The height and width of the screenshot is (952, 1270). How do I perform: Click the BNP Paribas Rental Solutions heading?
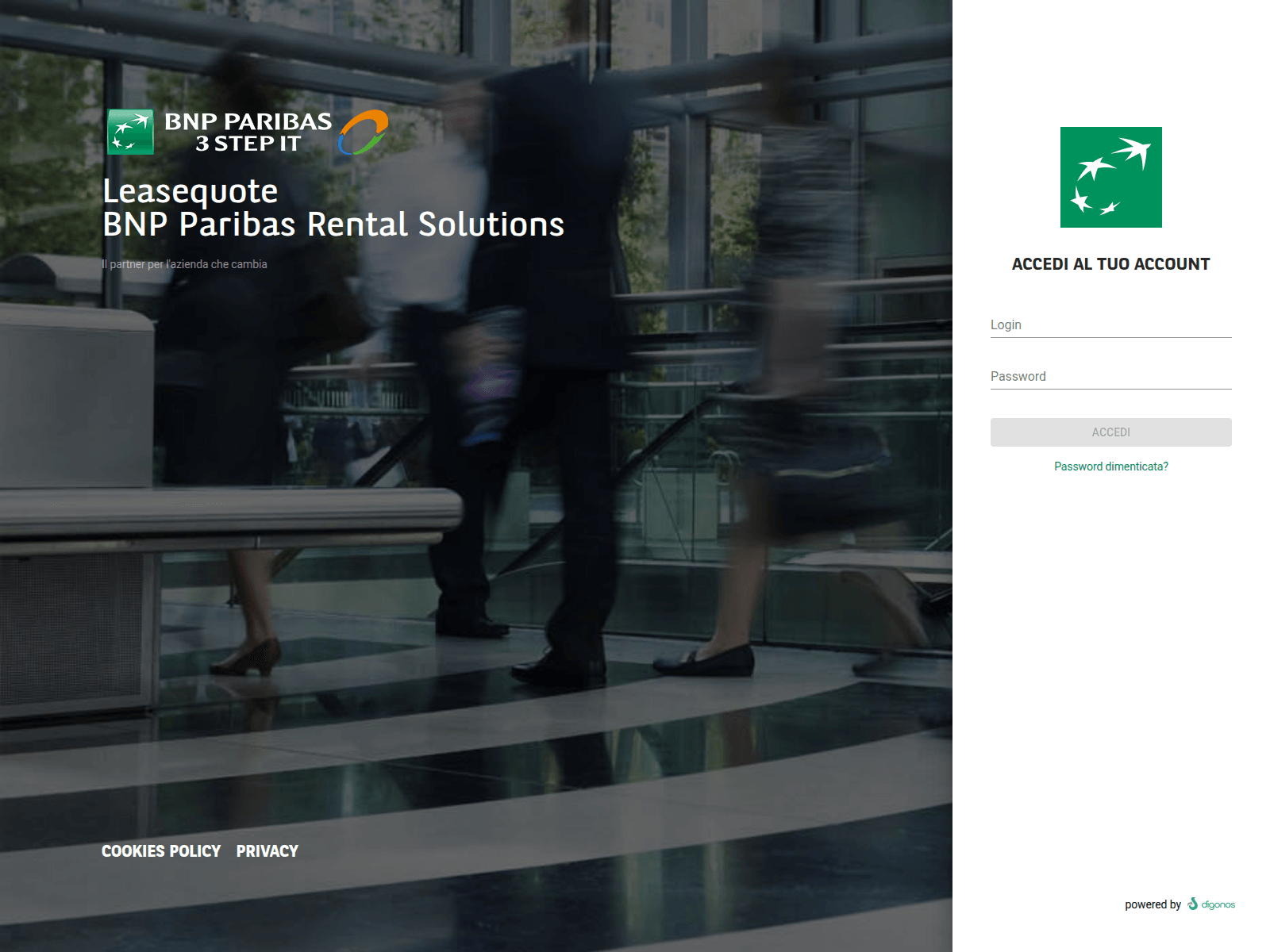[333, 225]
